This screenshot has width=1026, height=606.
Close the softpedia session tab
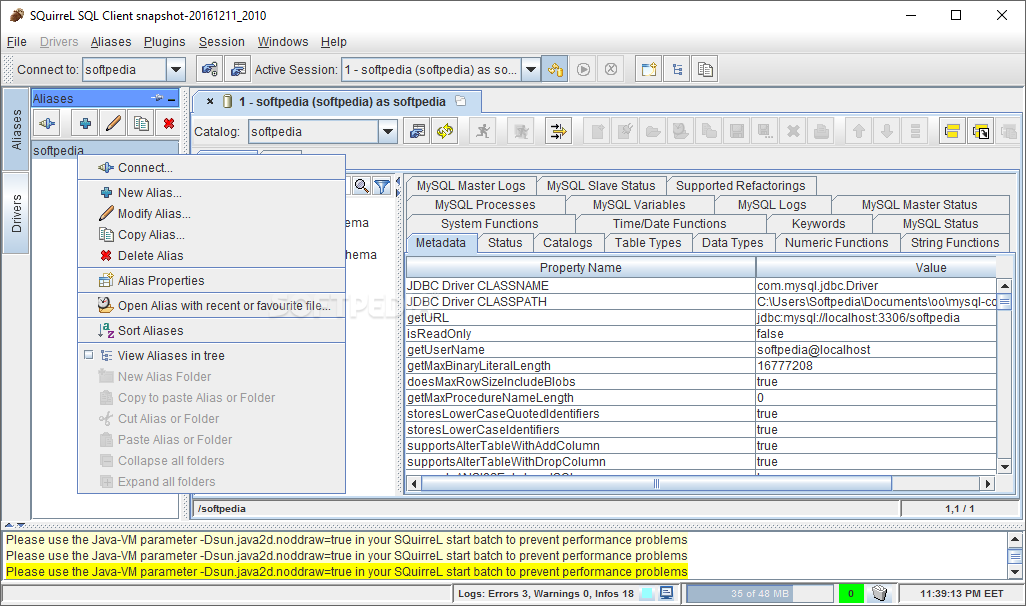tap(209, 101)
